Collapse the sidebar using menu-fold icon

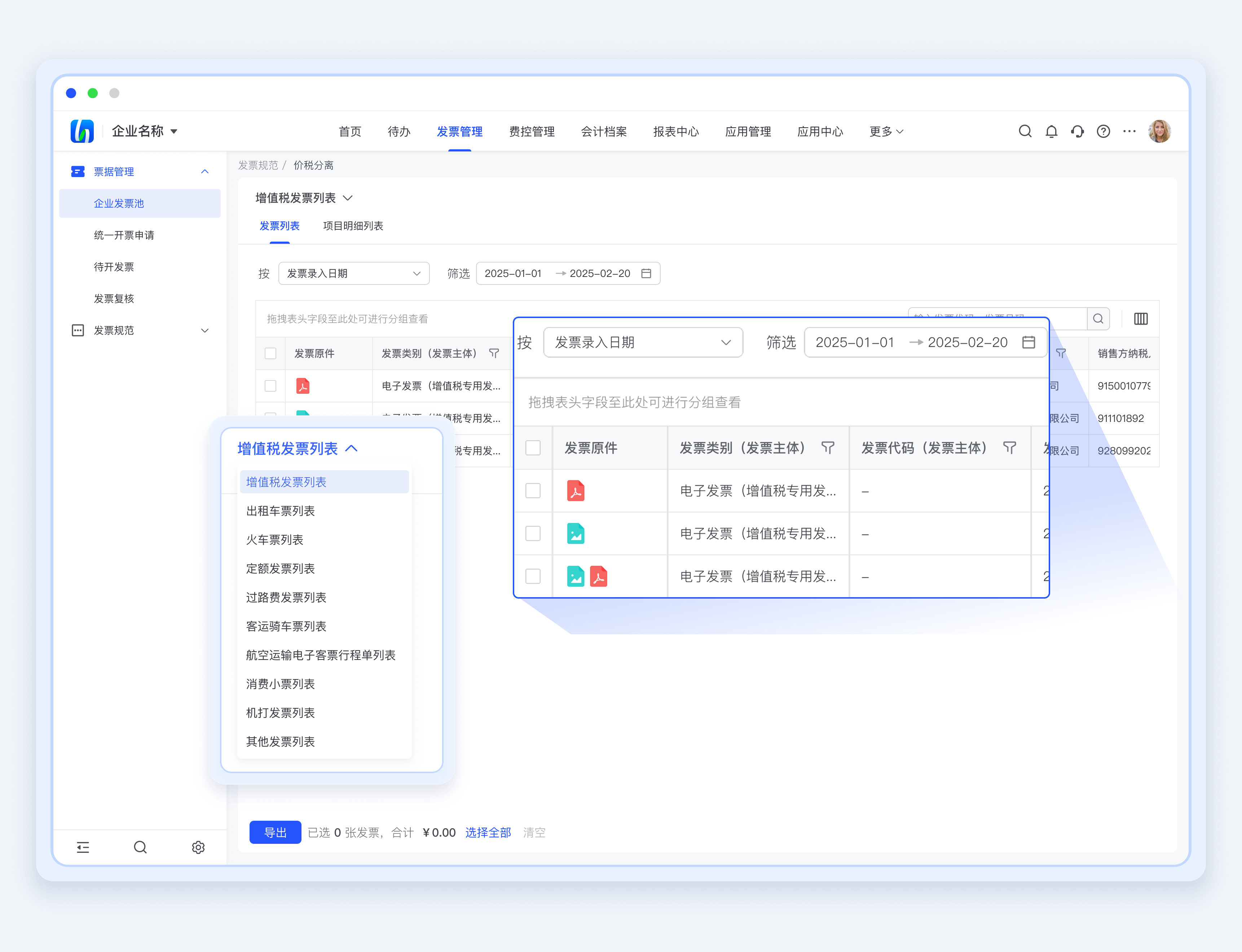click(x=83, y=847)
